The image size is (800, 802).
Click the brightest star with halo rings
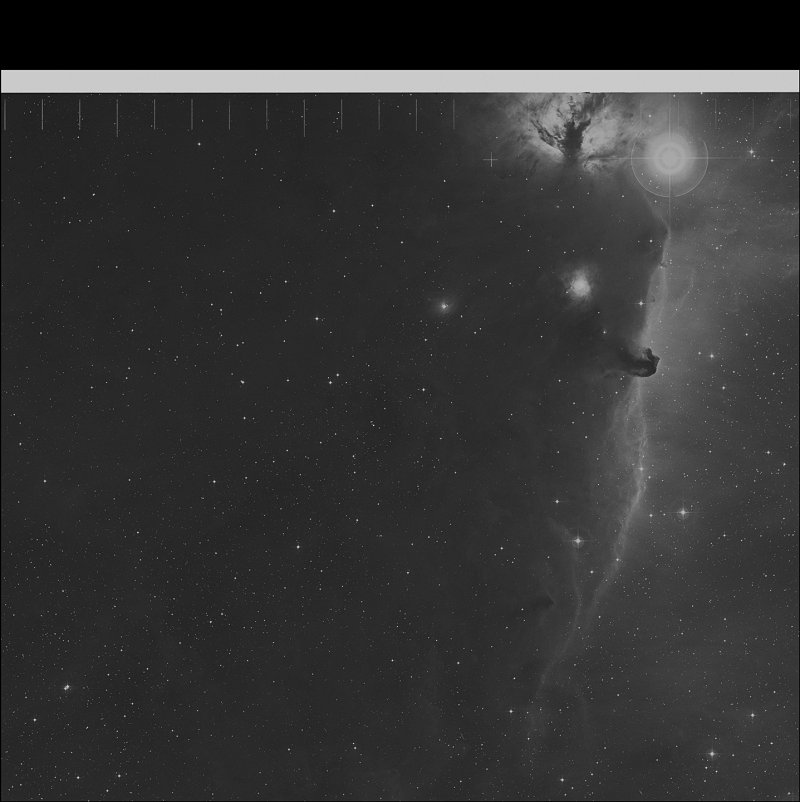(669, 155)
